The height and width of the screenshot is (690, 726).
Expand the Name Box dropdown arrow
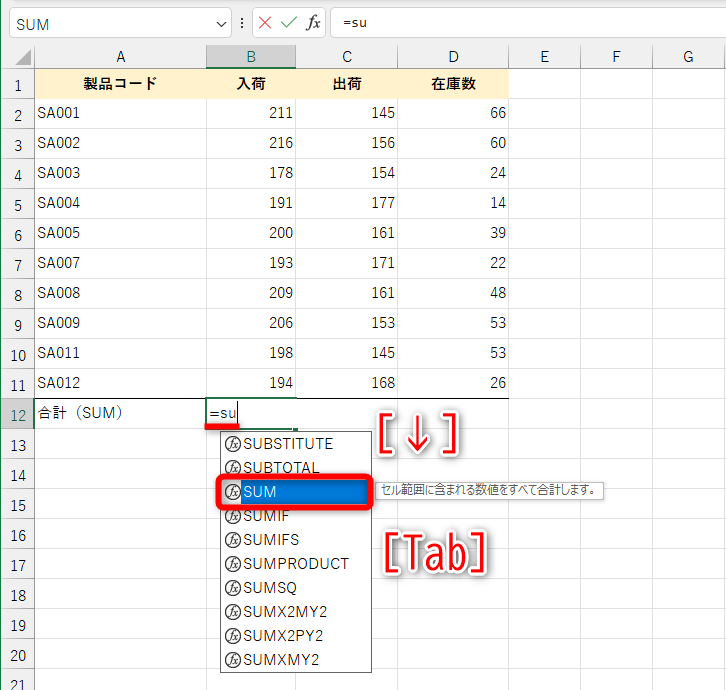coord(221,24)
